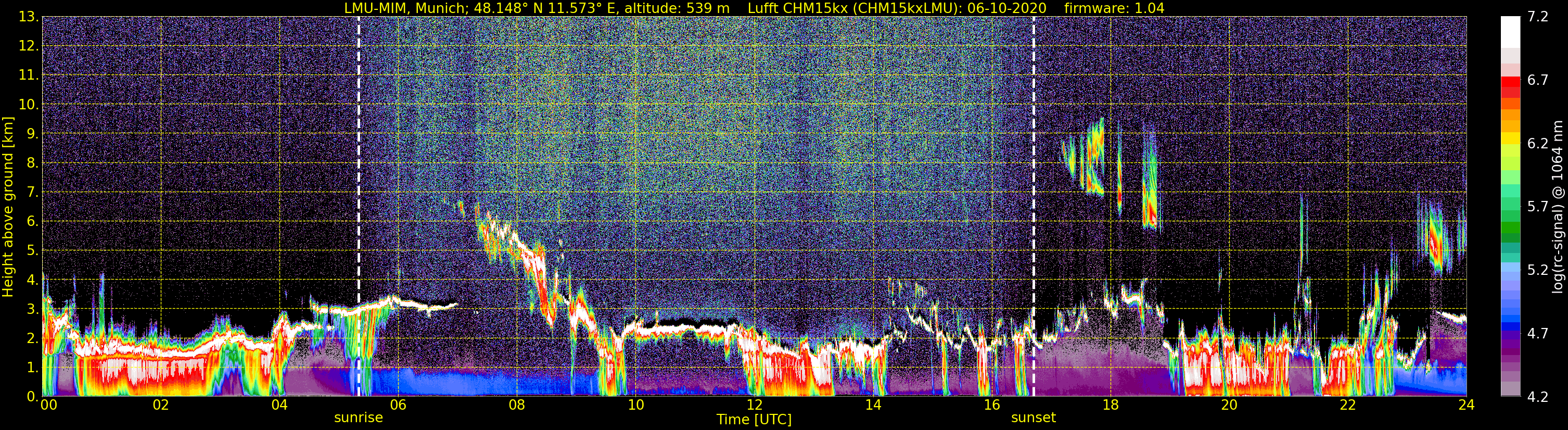Click the colorbar value label '6.2'
Viewport: 1568px width, 430px height.
pyautogui.click(x=1538, y=144)
